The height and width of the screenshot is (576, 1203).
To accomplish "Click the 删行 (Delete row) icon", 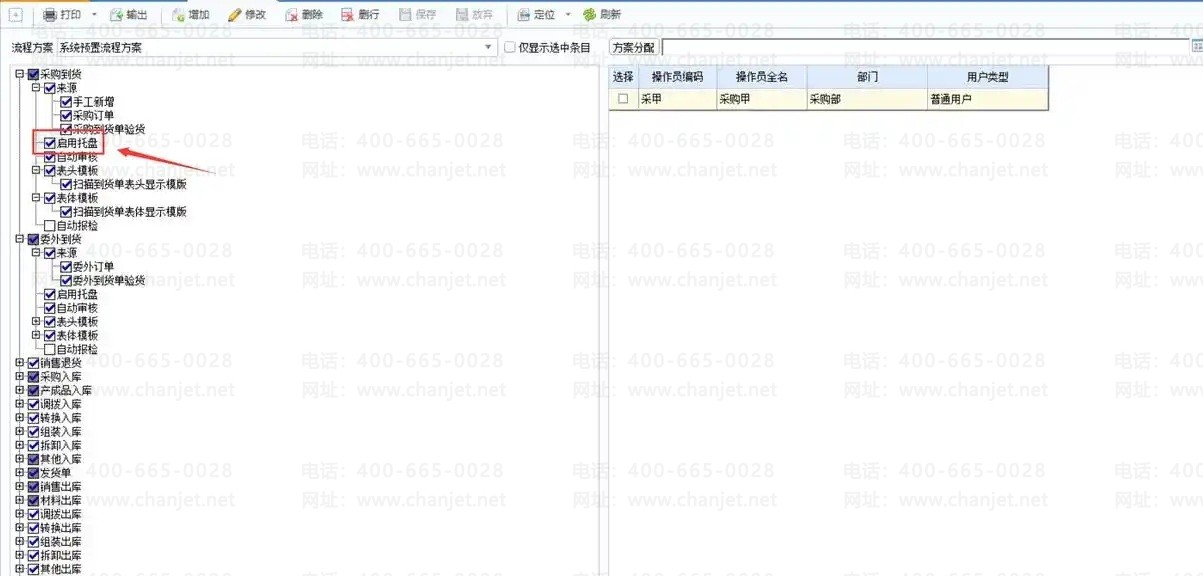I will coord(347,15).
